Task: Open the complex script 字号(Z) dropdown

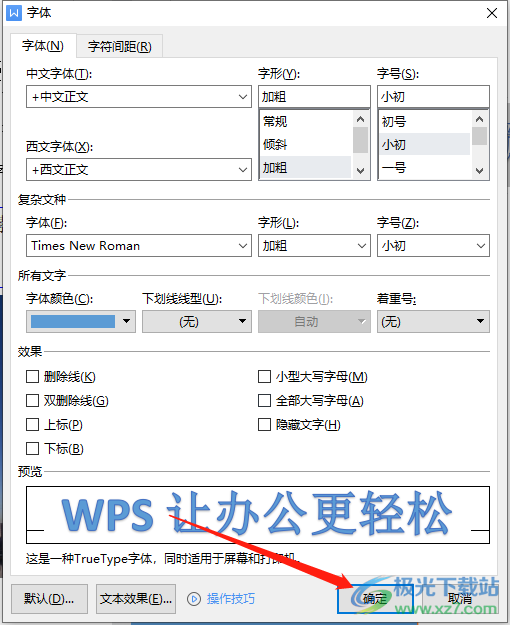Action: 433,246
